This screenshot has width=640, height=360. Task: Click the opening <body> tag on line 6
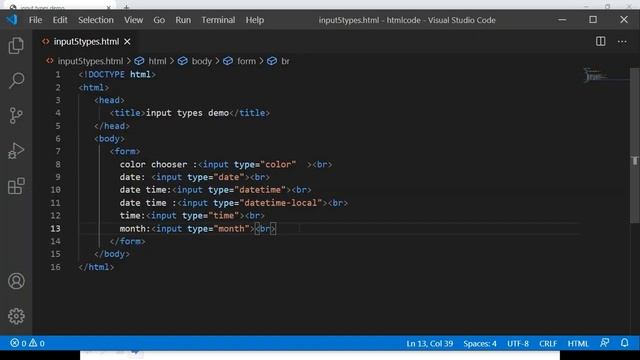[109, 138]
